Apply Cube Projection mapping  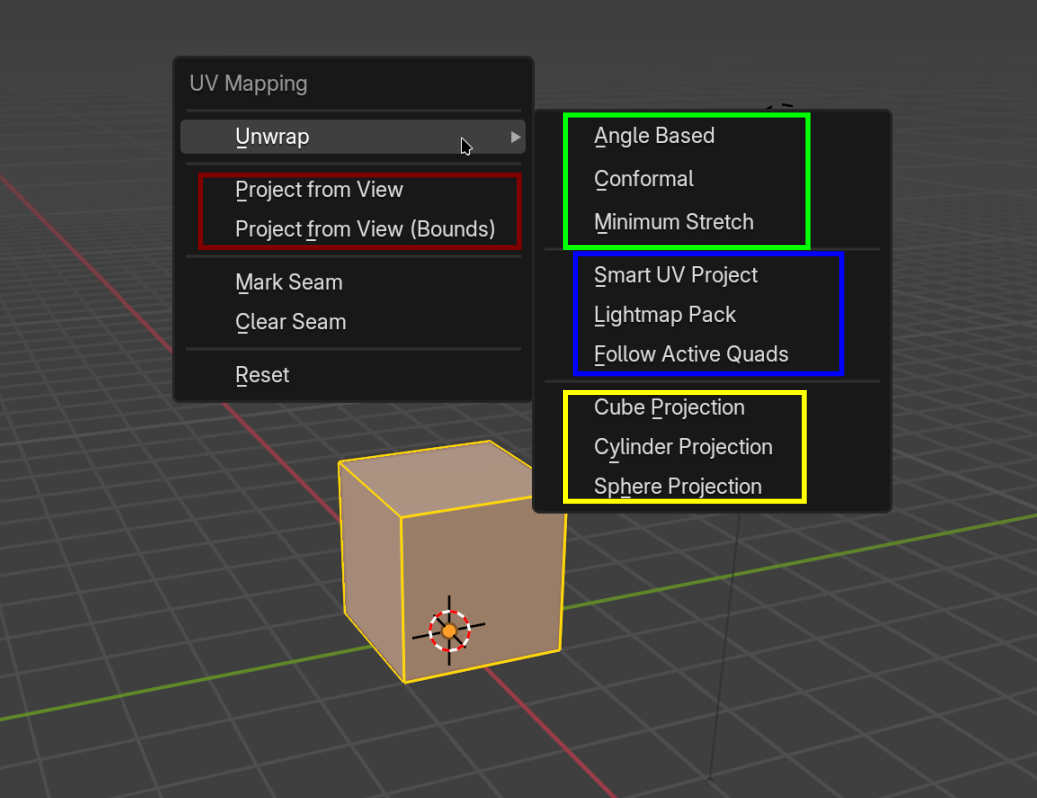click(669, 408)
